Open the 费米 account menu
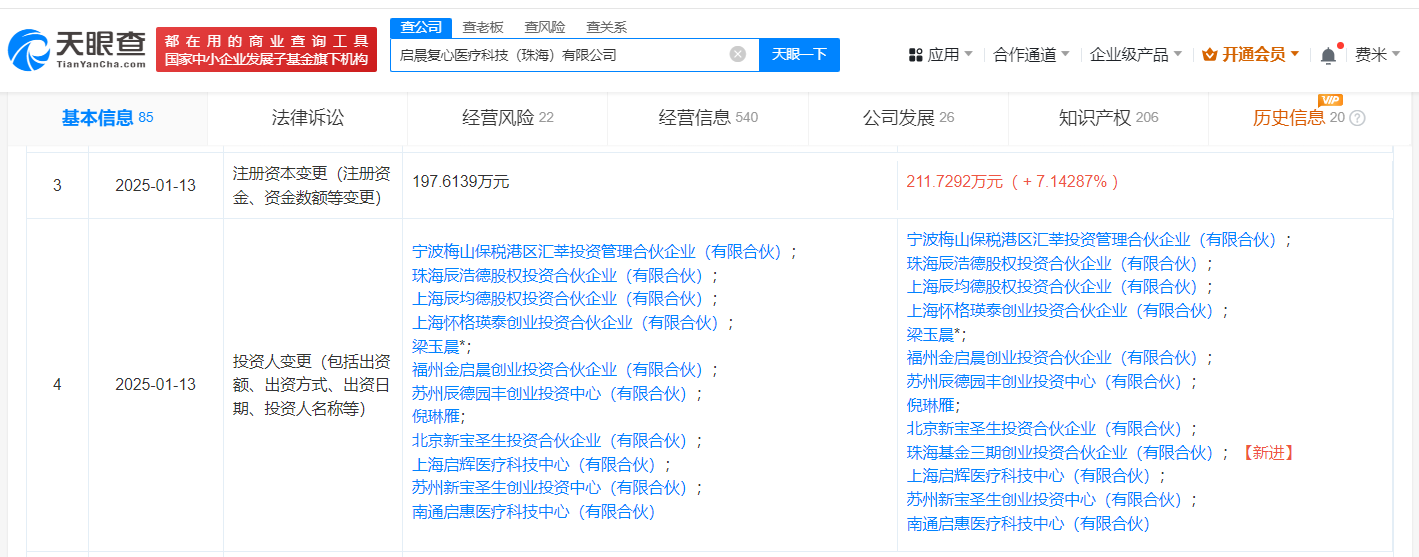 click(1377, 55)
